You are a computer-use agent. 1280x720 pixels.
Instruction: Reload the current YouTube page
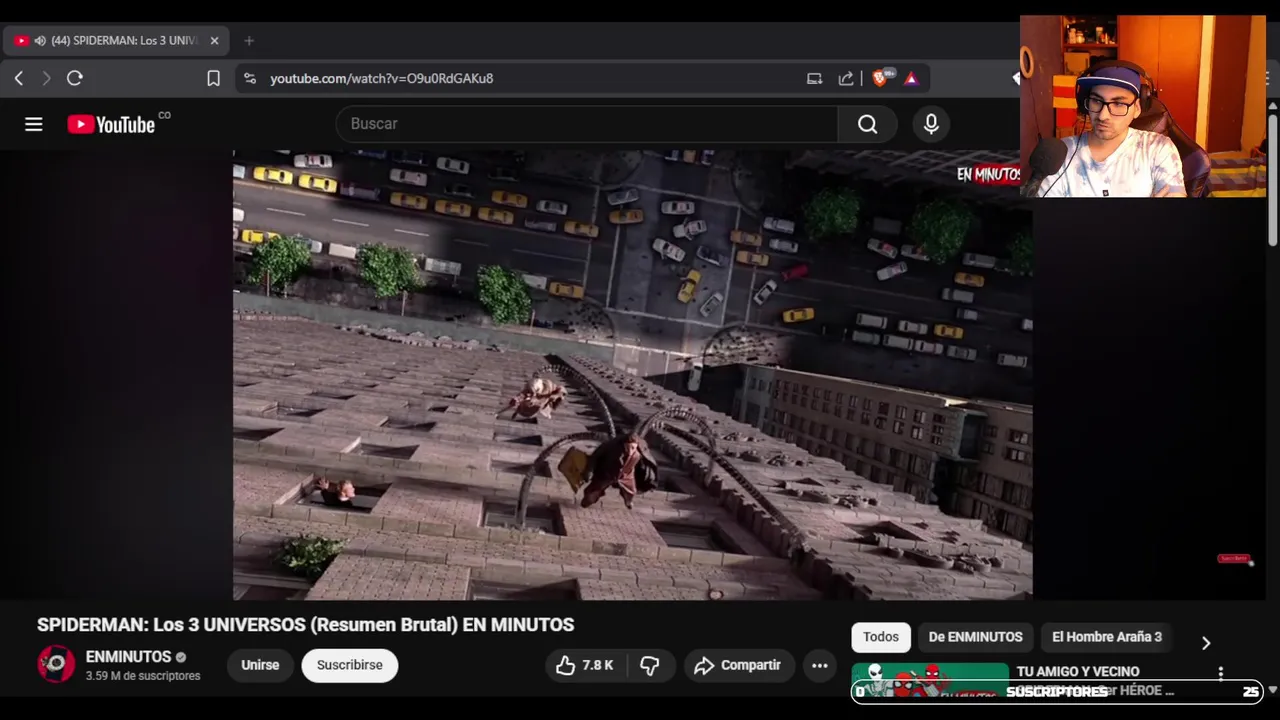[x=75, y=78]
